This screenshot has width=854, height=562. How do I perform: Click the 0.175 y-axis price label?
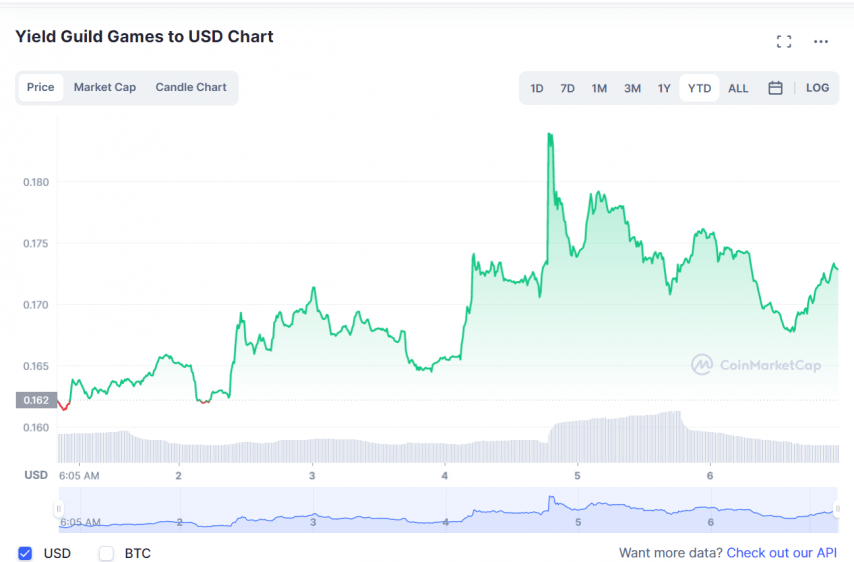[x=36, y=243]
